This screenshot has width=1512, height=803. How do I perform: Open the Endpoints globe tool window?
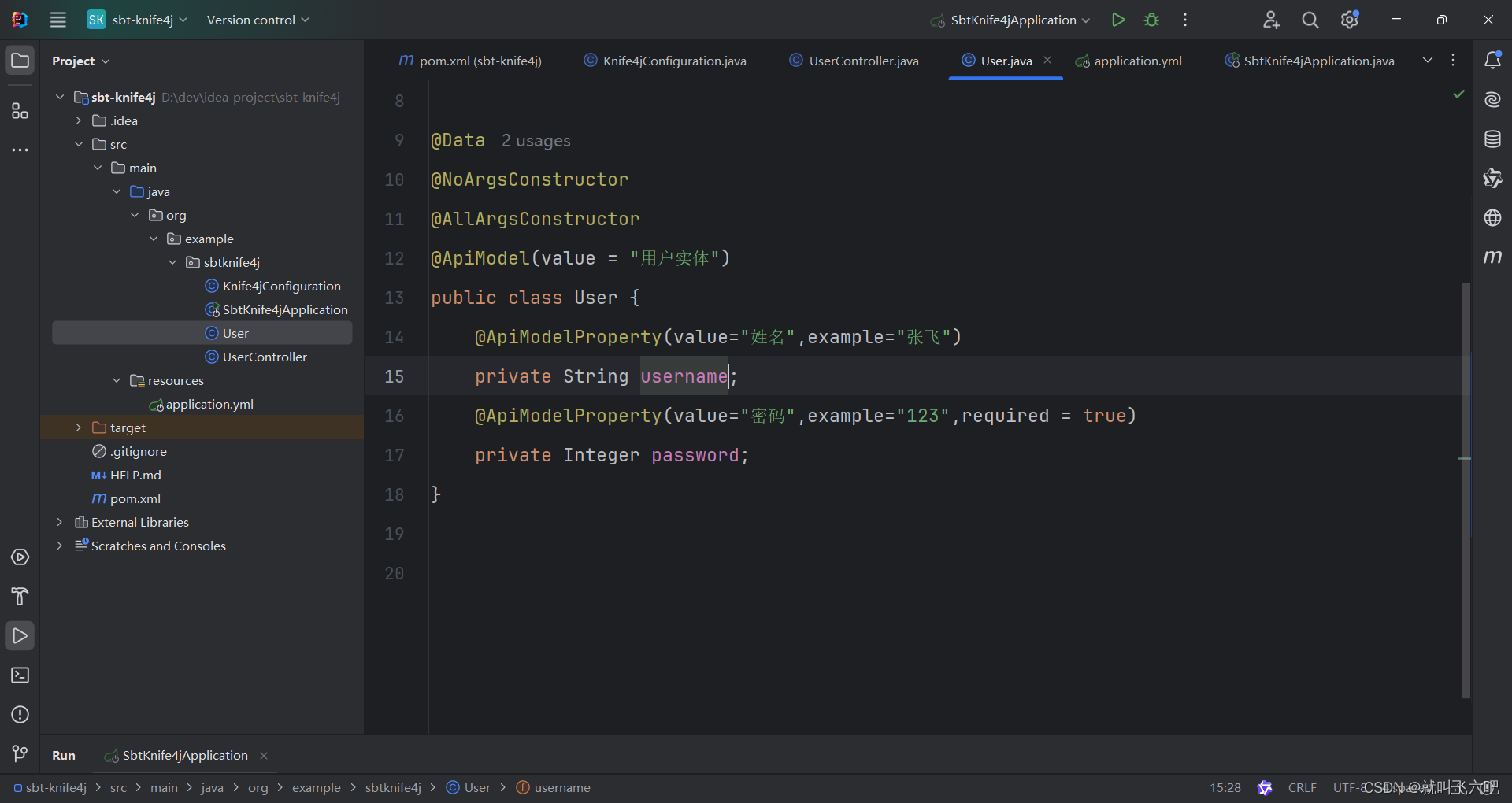1494,218
